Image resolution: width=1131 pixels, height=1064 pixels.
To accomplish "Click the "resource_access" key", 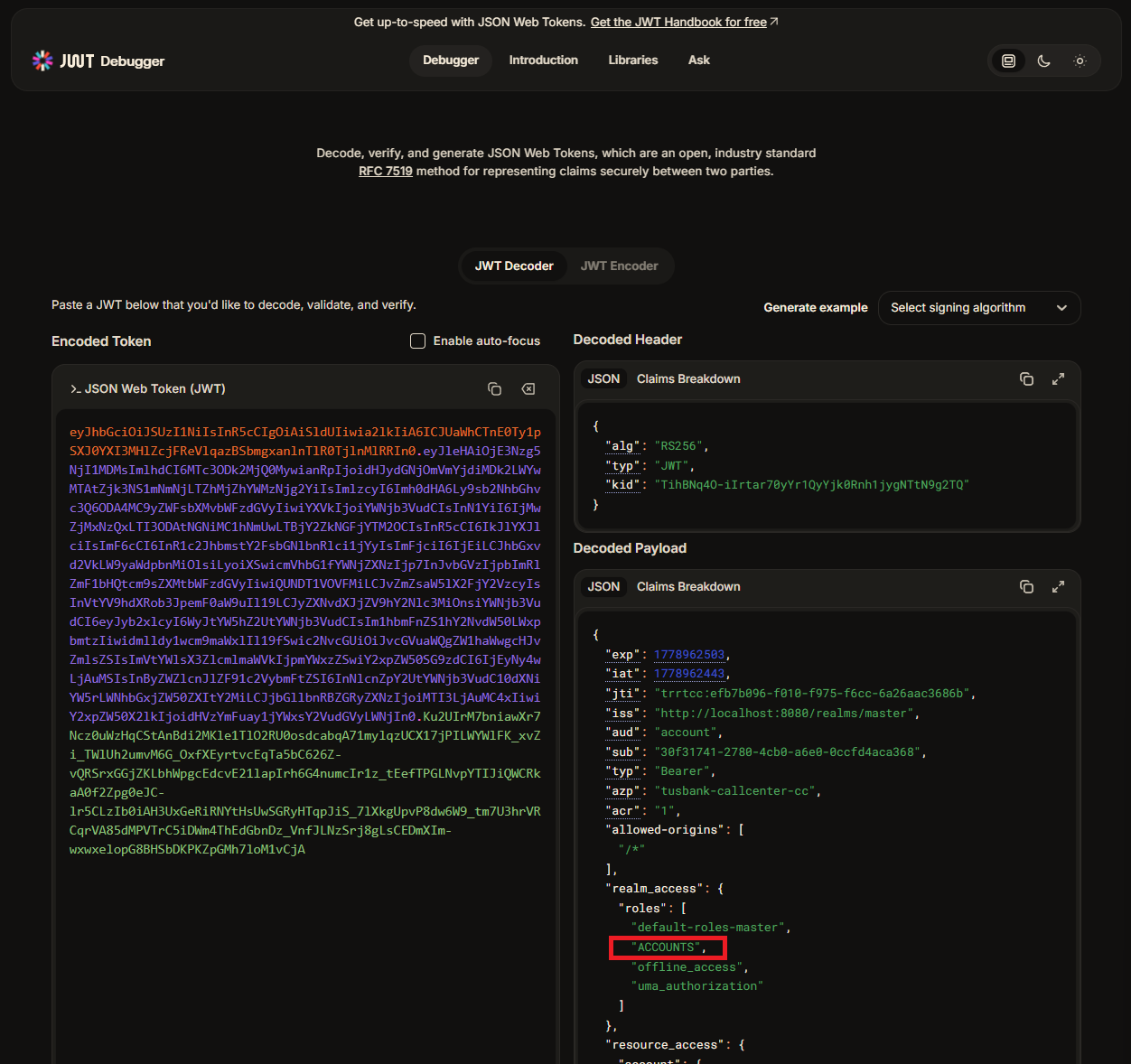I will [664, 1044].
